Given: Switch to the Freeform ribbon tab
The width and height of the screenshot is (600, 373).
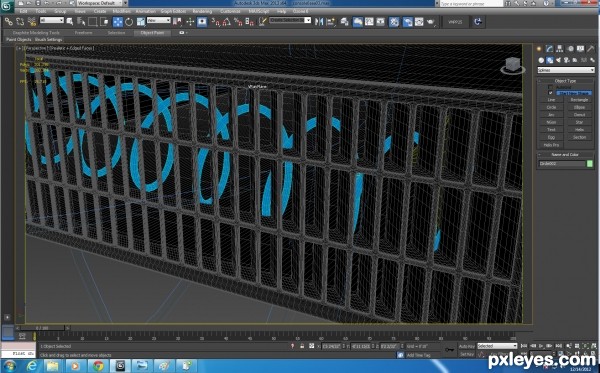Looking at the screenshot, I should pos(83,33).
